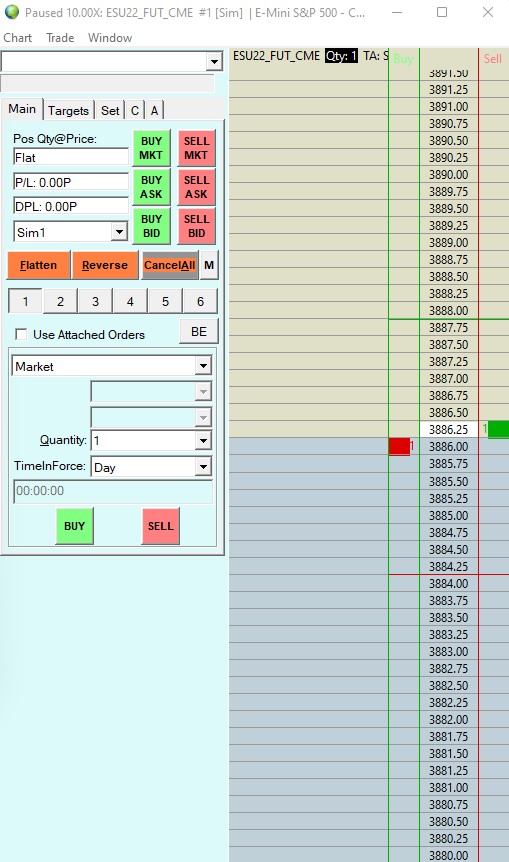The image size is (509, 862).
Task: Click the green BUY button at bottom
Action: tap(74, 526)
